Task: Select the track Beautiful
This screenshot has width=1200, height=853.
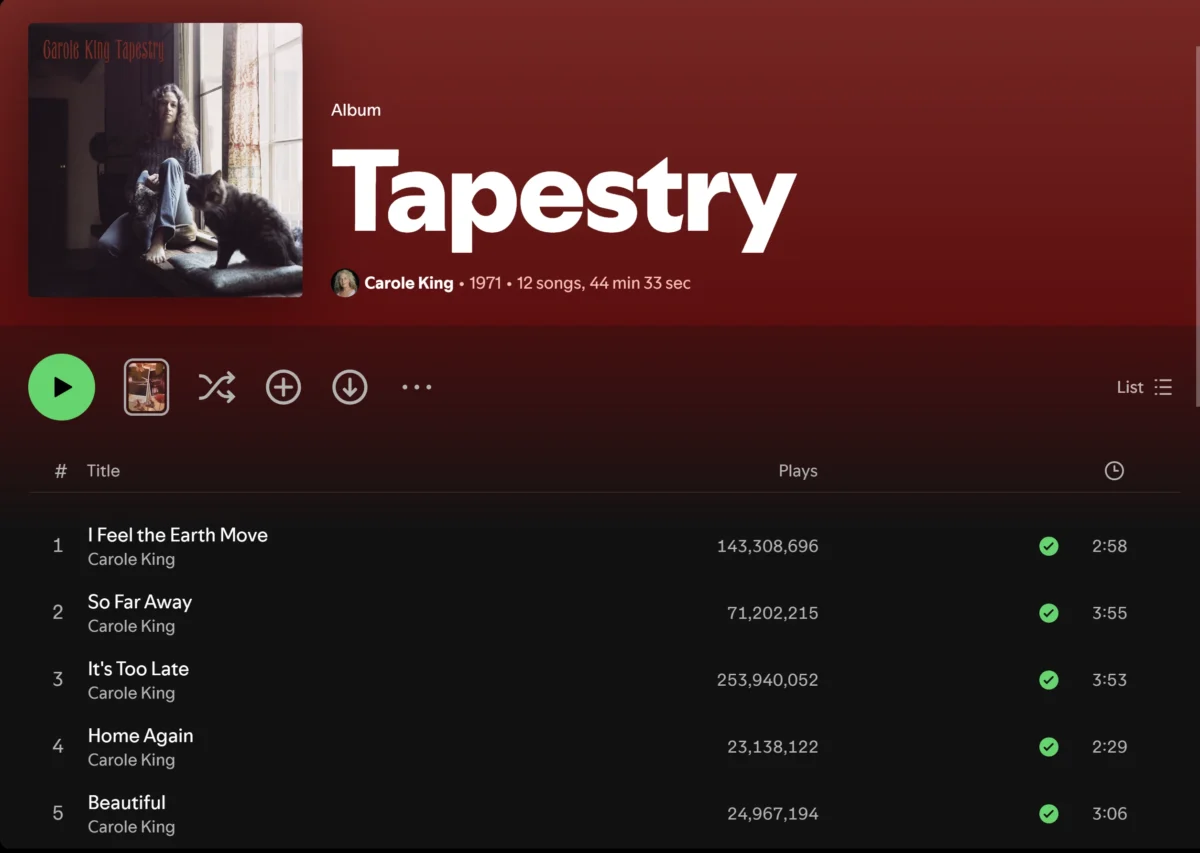Action: 127,802
